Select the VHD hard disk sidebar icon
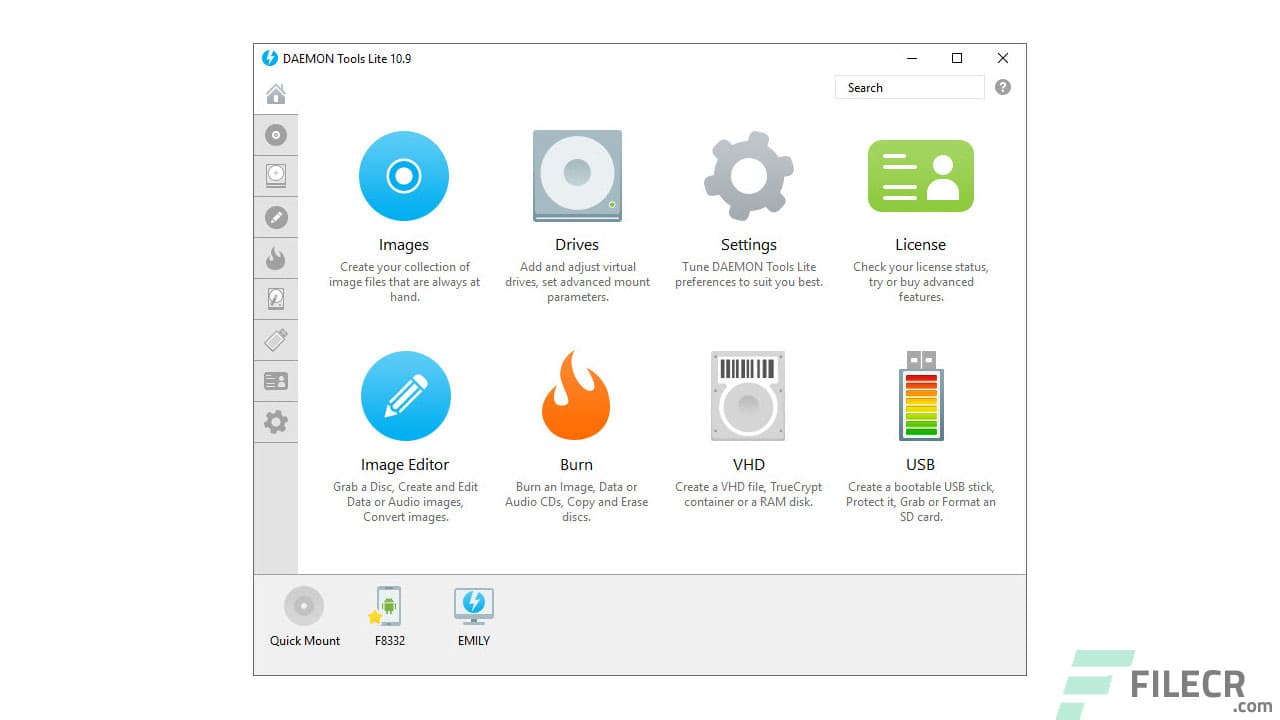 (x=276, y=298)
